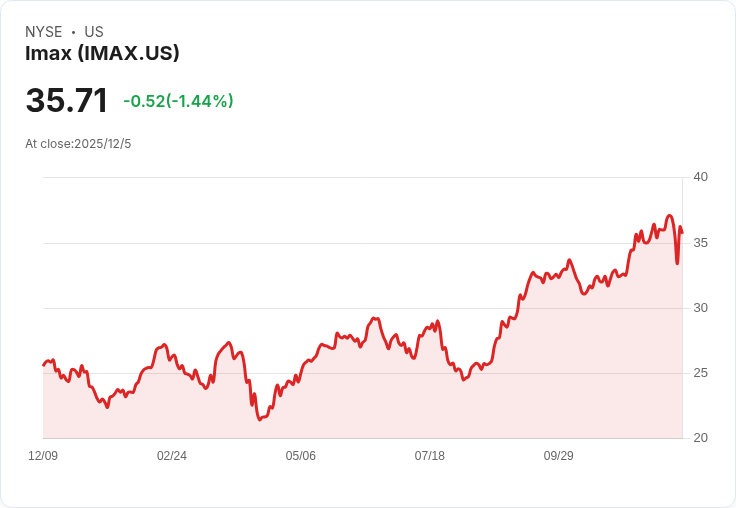Click the current price 35.71

click(x=66, y=101)
